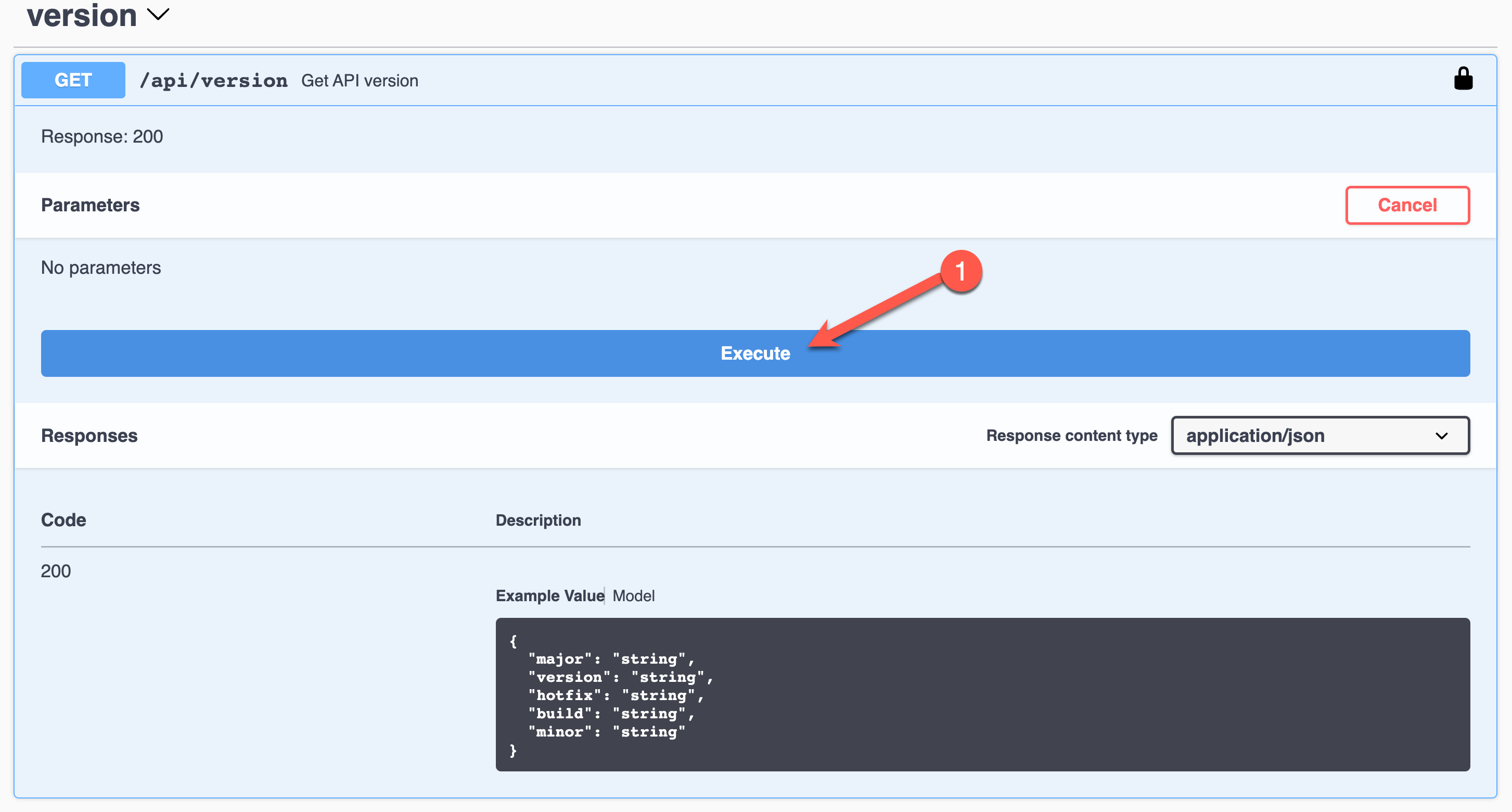Click the Parameters section header
1512x812 pixels.
click(x=90, y=205)
